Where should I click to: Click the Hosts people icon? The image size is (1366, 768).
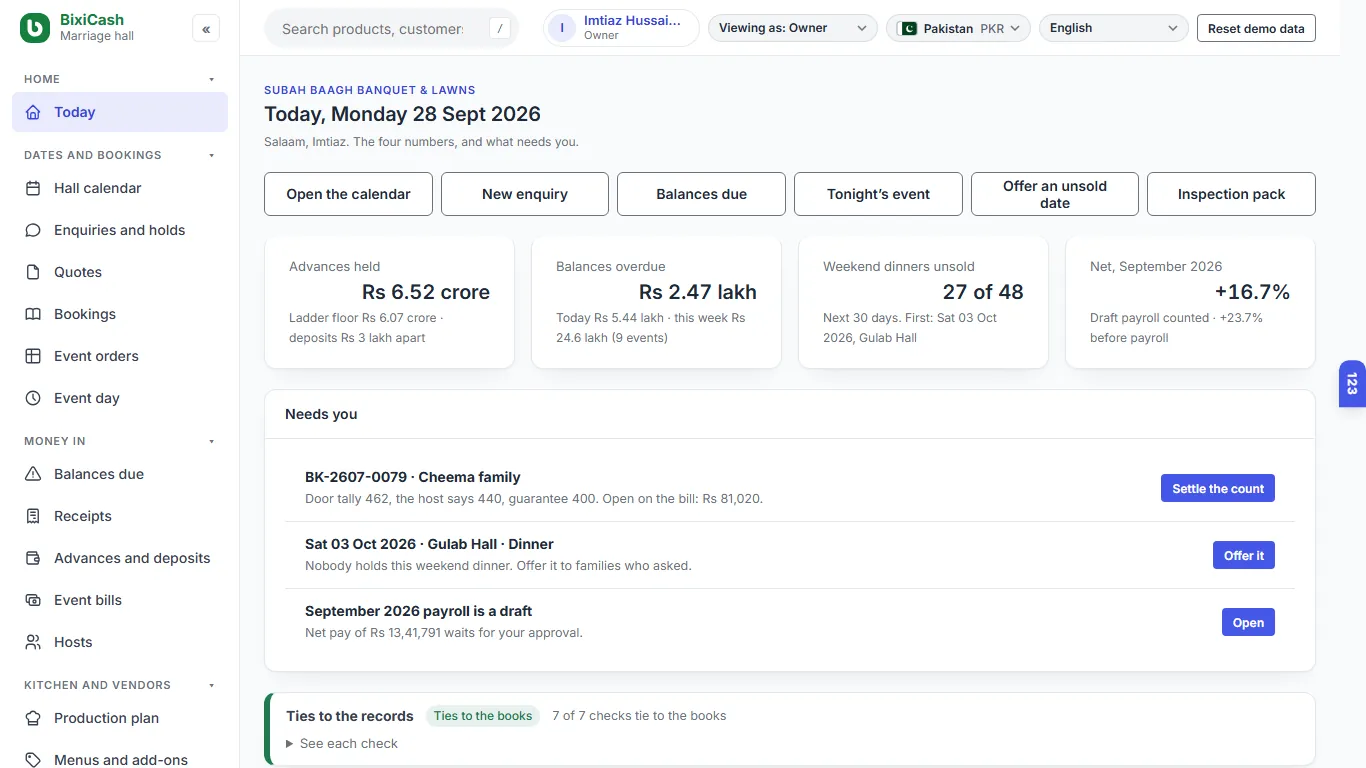[x=33, y=642]
